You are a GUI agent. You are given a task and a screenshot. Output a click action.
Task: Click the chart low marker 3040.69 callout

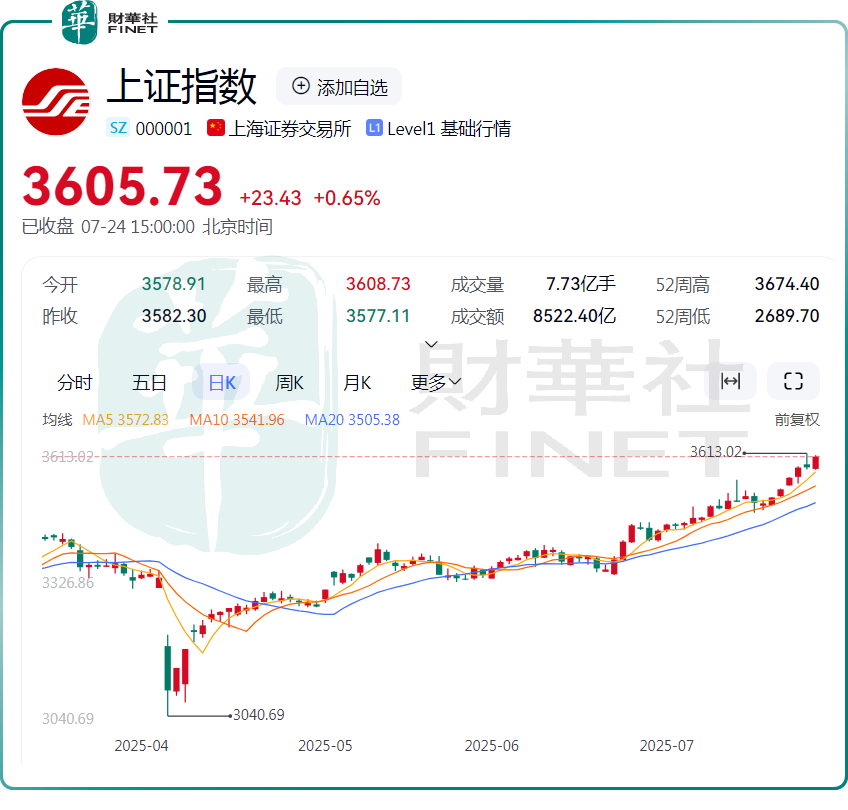click(x=259, y=715)
